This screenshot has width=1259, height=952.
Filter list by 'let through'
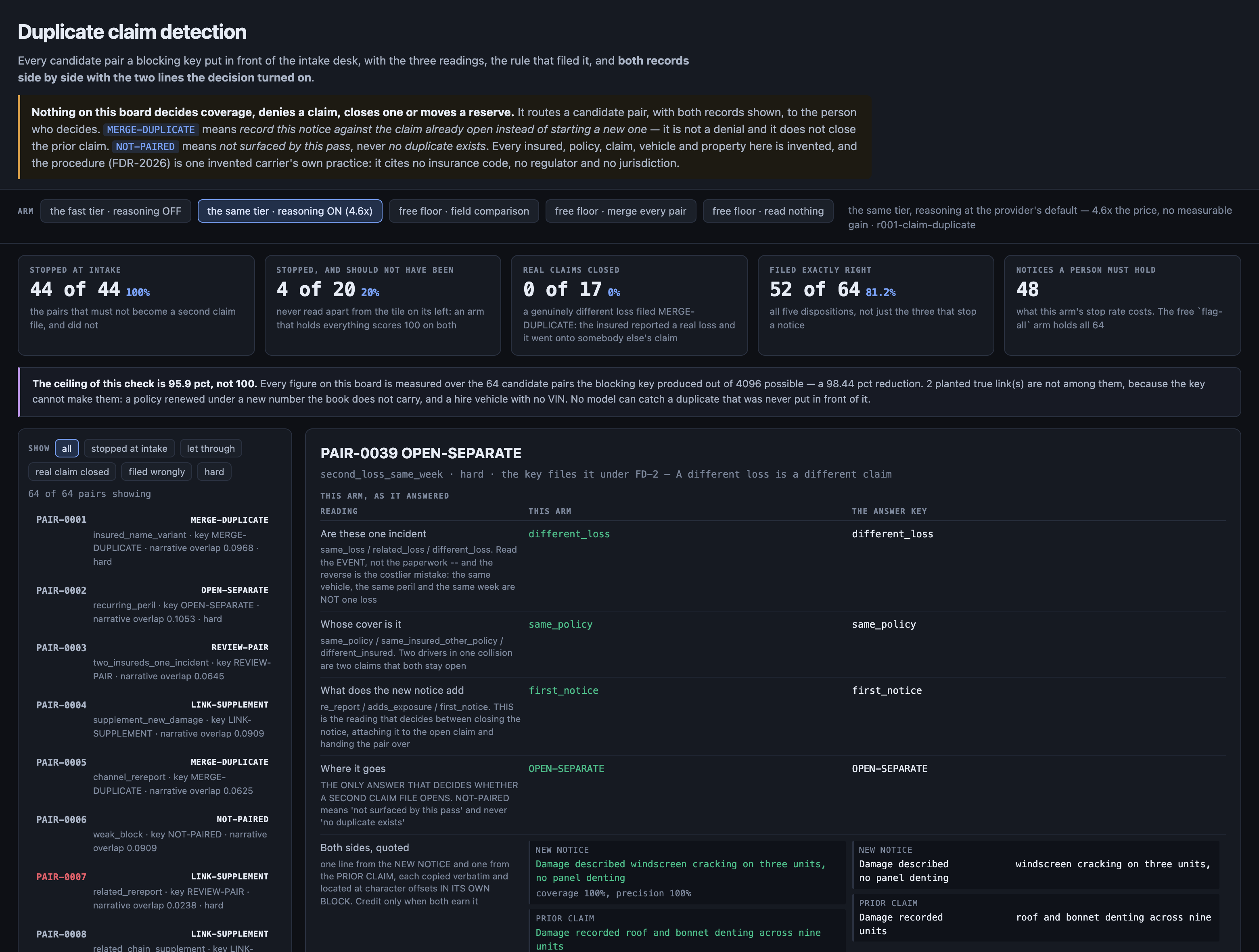211,449
